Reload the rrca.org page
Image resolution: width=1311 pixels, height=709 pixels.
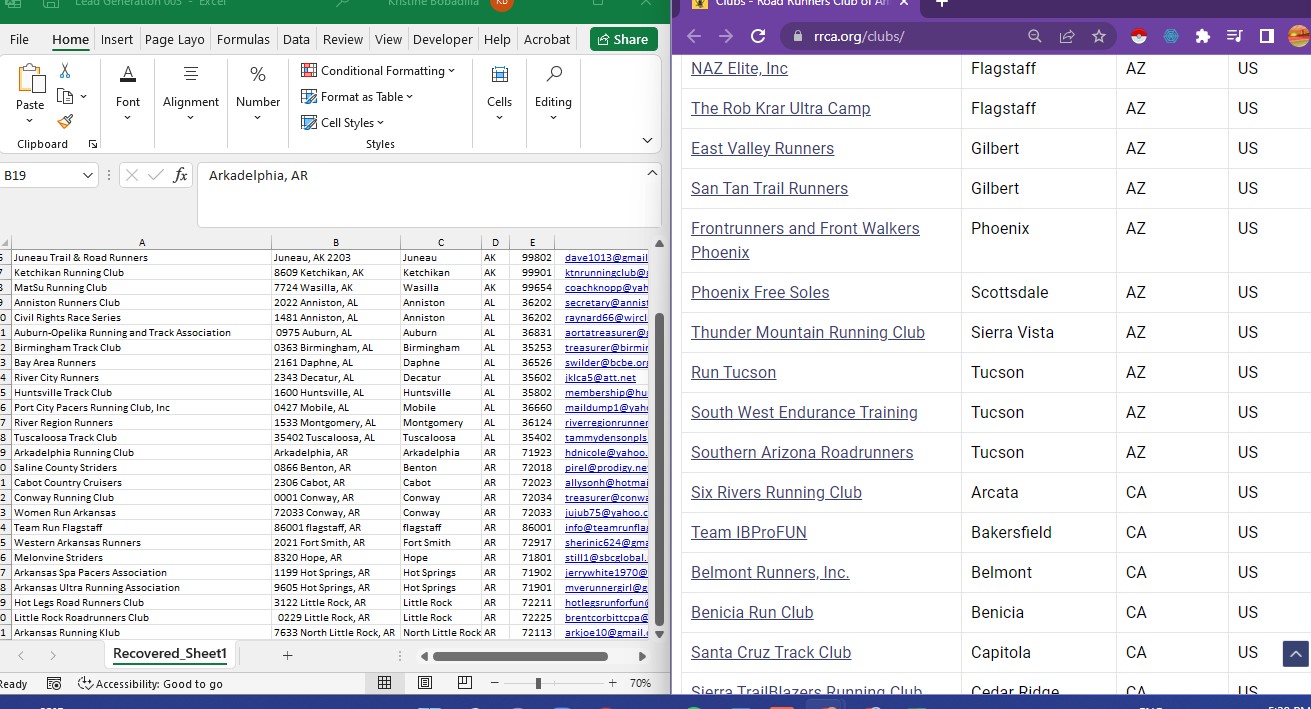(x=758, y=36)
